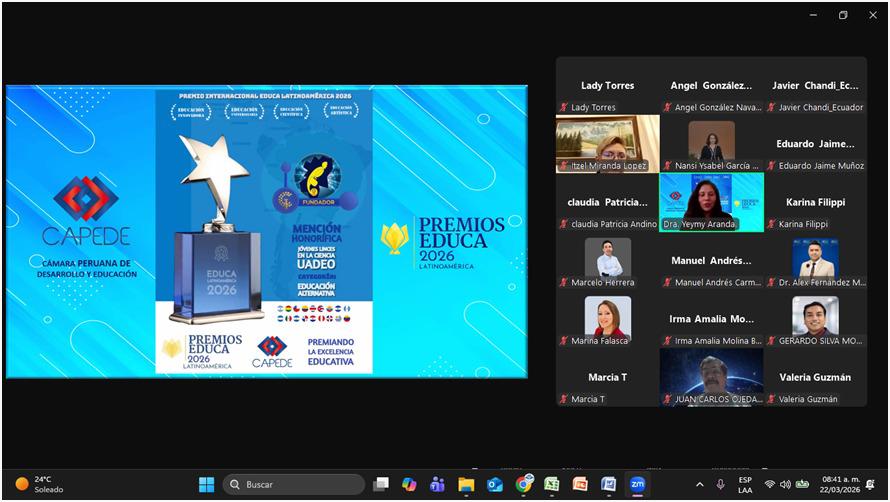Viewport: 890px width, 502px height.
Task: Open the Windows Start menu
Action: (x=206, y=484)
